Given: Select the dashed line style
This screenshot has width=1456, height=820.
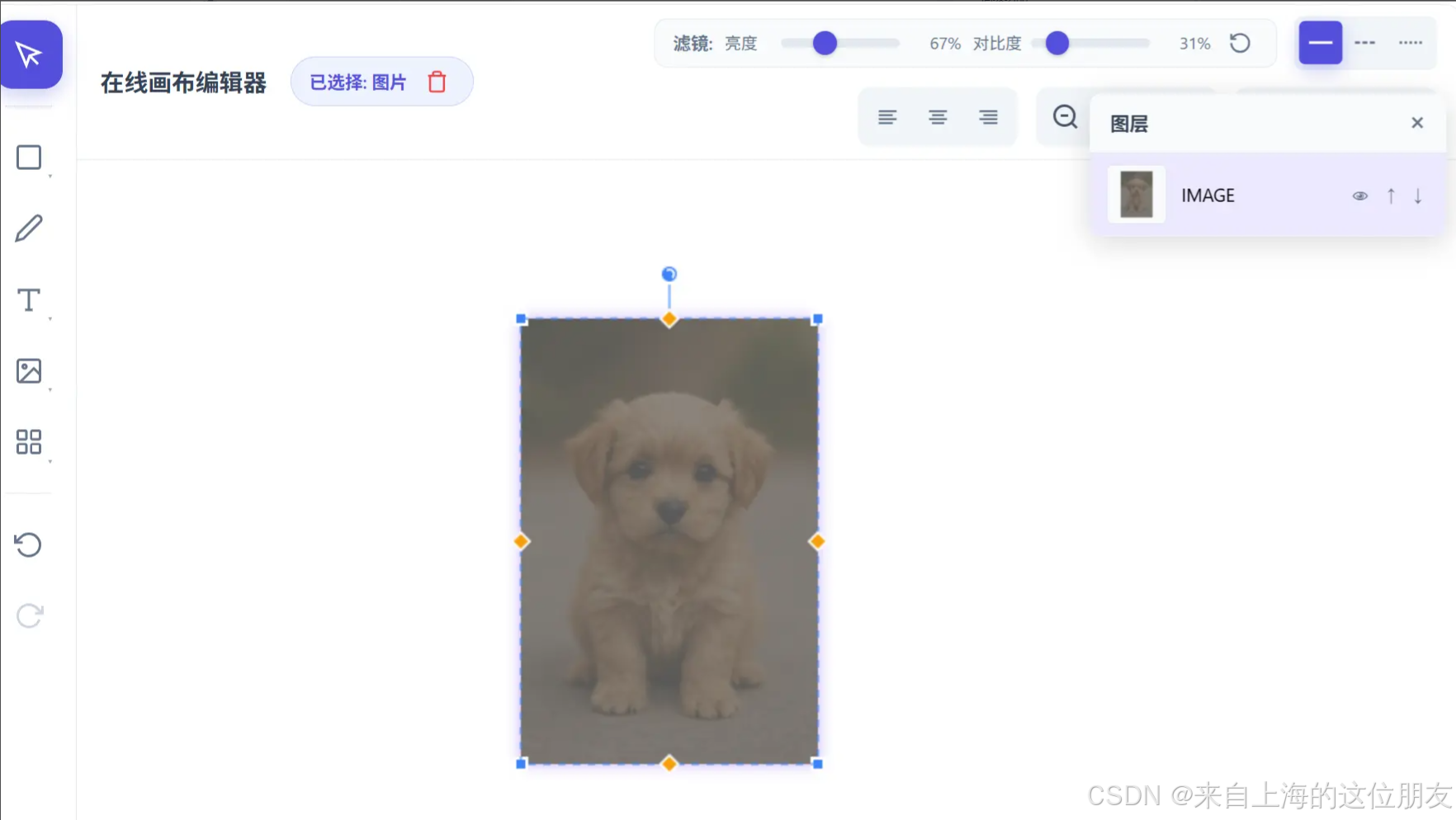Looking at the screenshot, I should tap(1365, 43).
